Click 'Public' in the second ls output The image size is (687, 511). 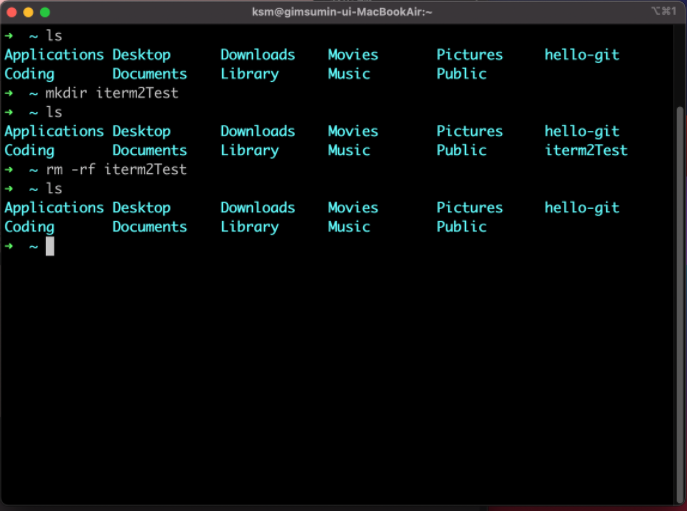tap(461, 151)
